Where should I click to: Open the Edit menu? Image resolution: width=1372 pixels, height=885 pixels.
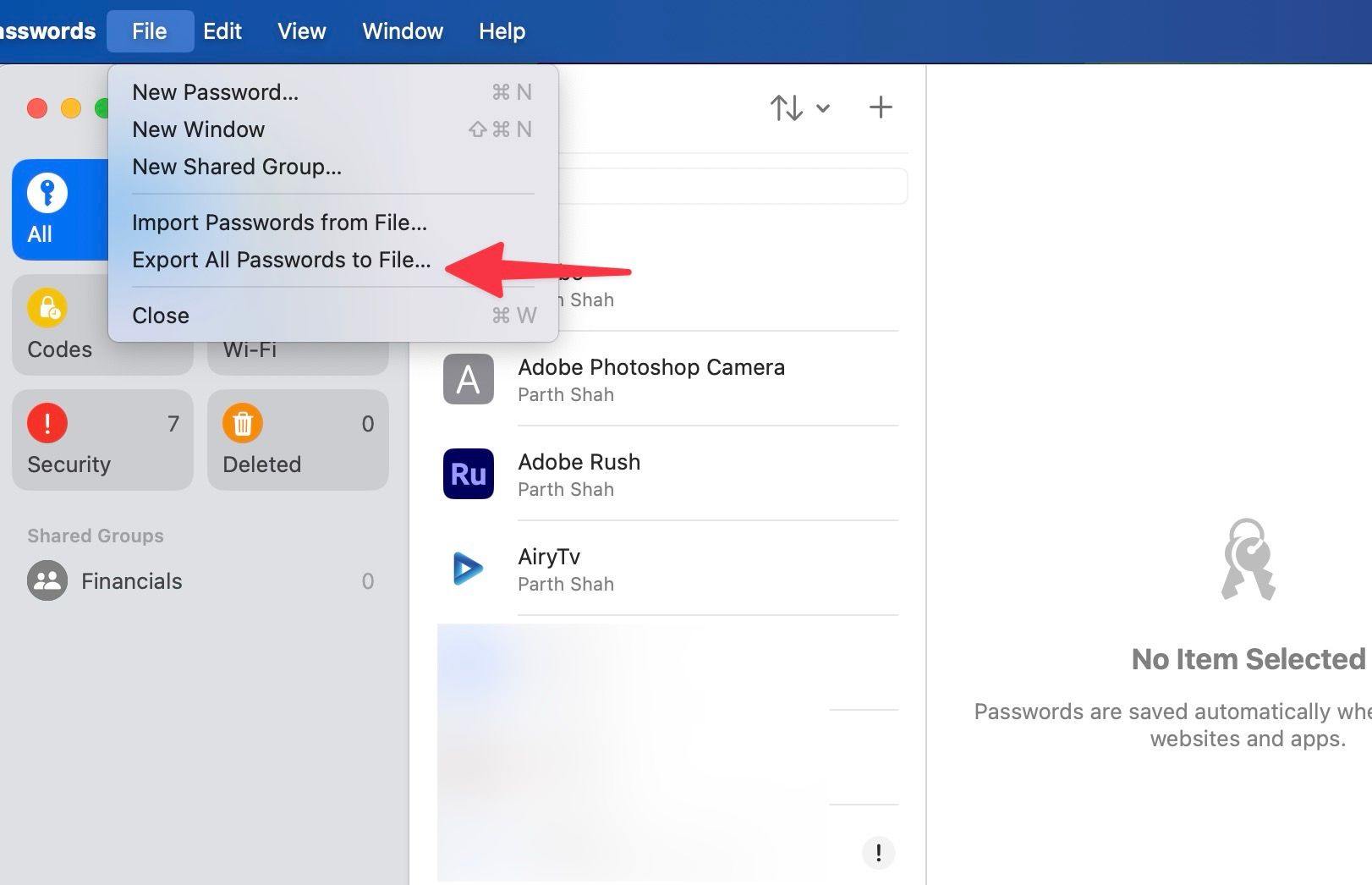point(222,31)
